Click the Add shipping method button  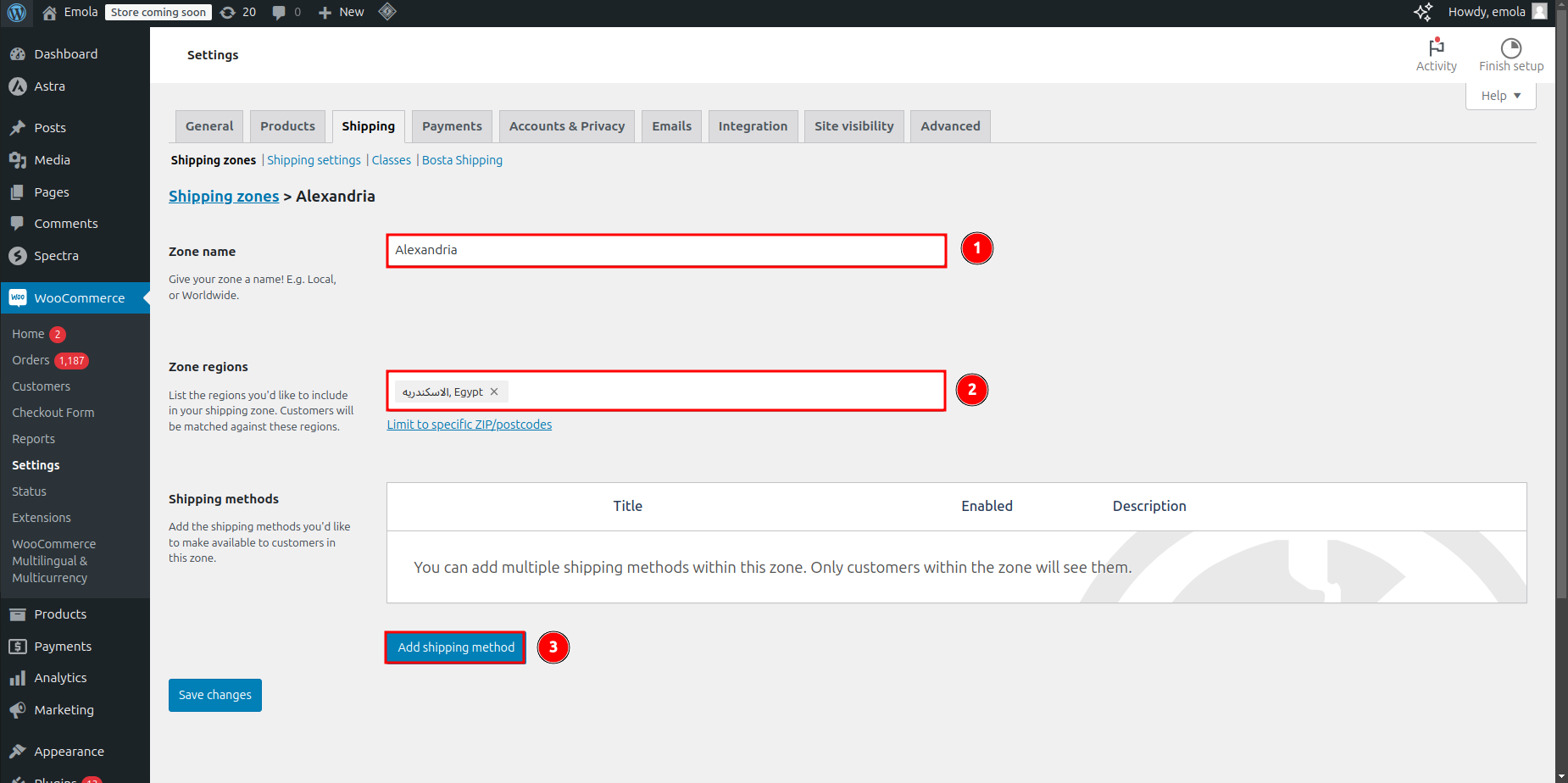456,647
